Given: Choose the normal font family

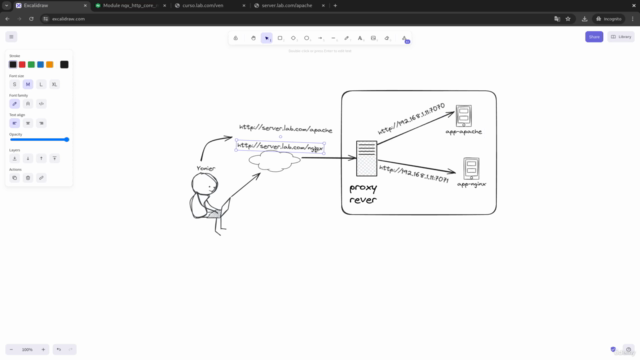Looking at the screenshot, I should pyautogui.click(x=28, y=104).
